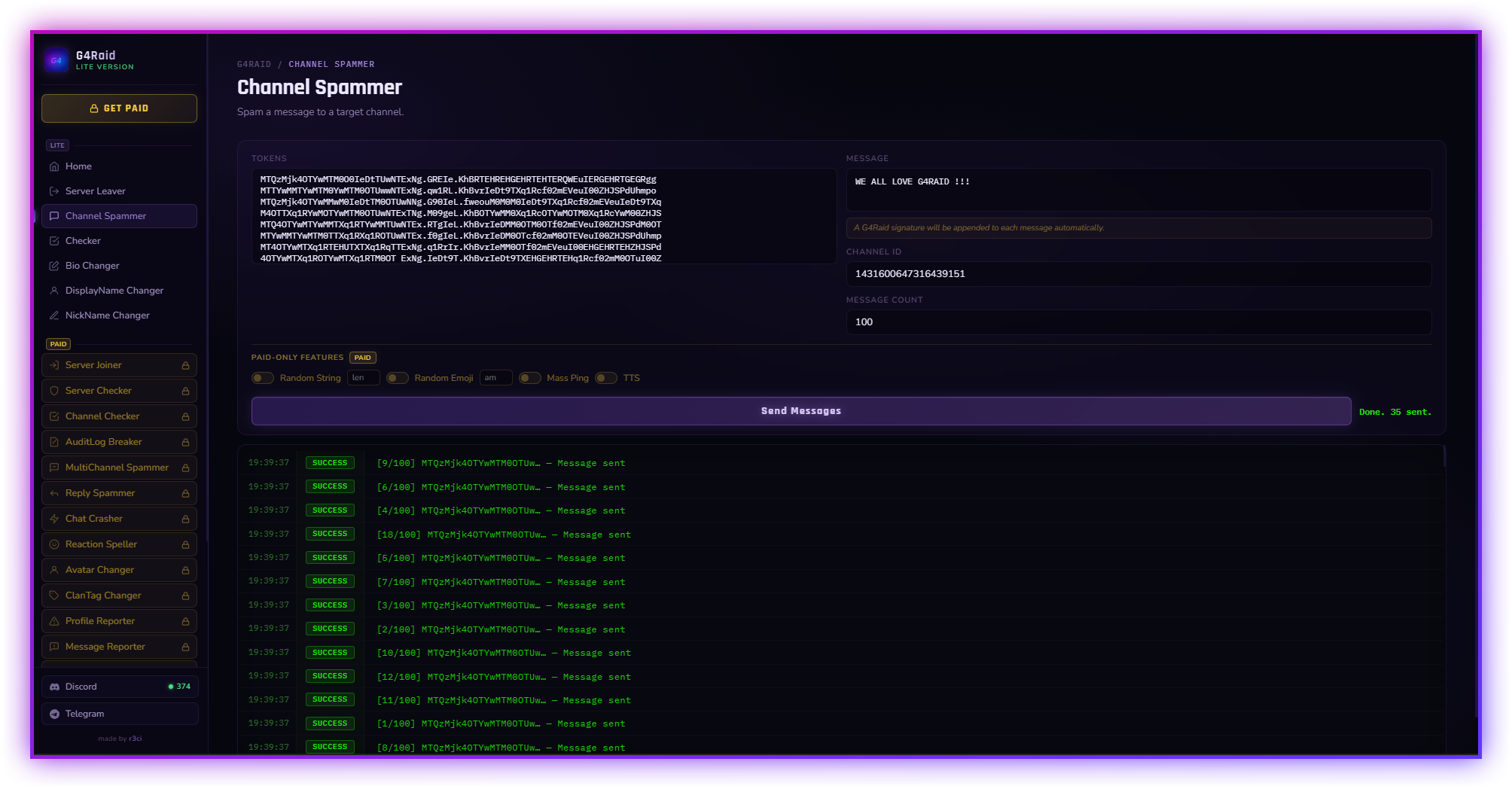Click the G4RAID breadcrumb link

(255, 65)
